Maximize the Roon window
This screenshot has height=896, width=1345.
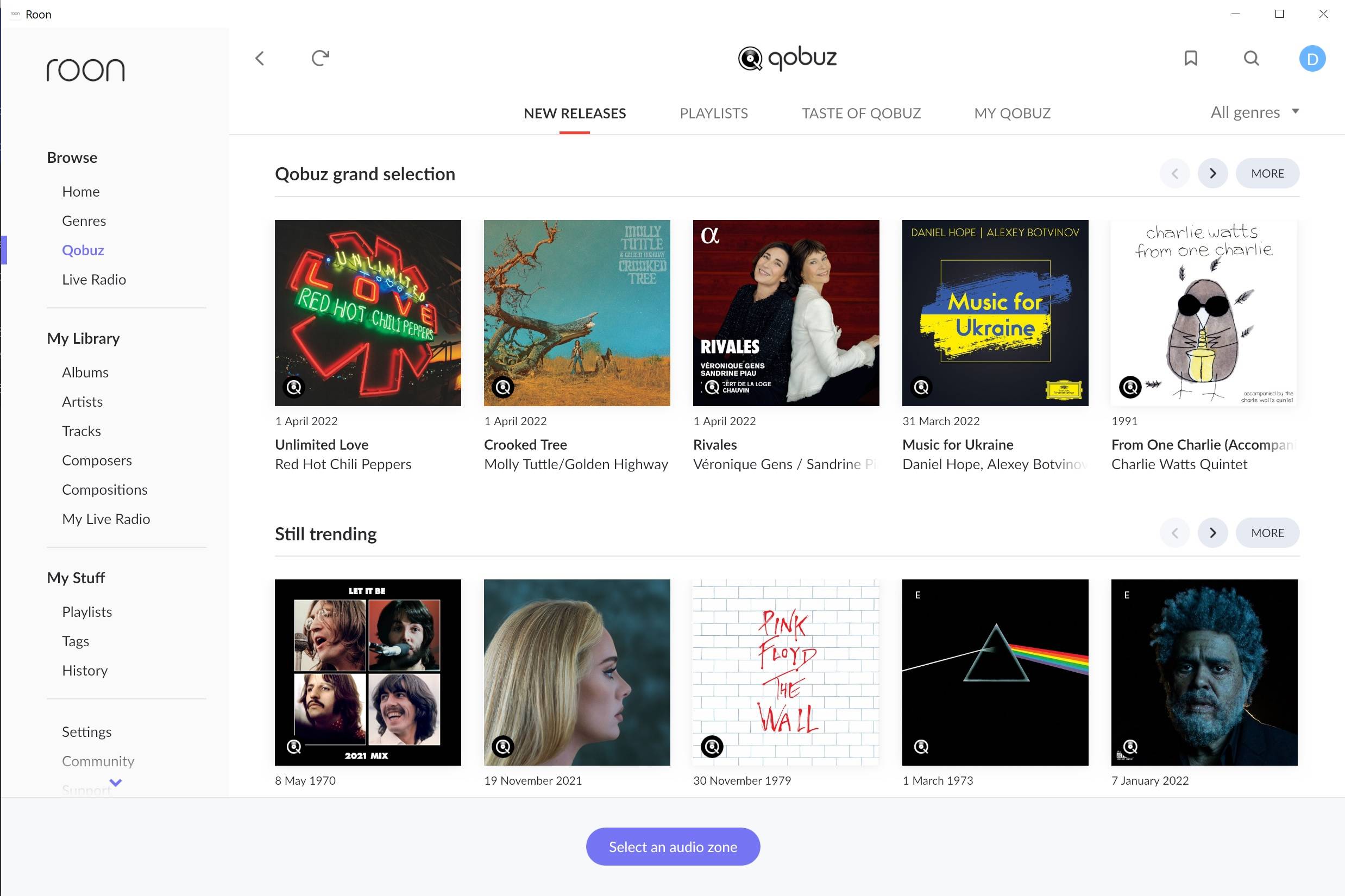[x=1279, y=14]
